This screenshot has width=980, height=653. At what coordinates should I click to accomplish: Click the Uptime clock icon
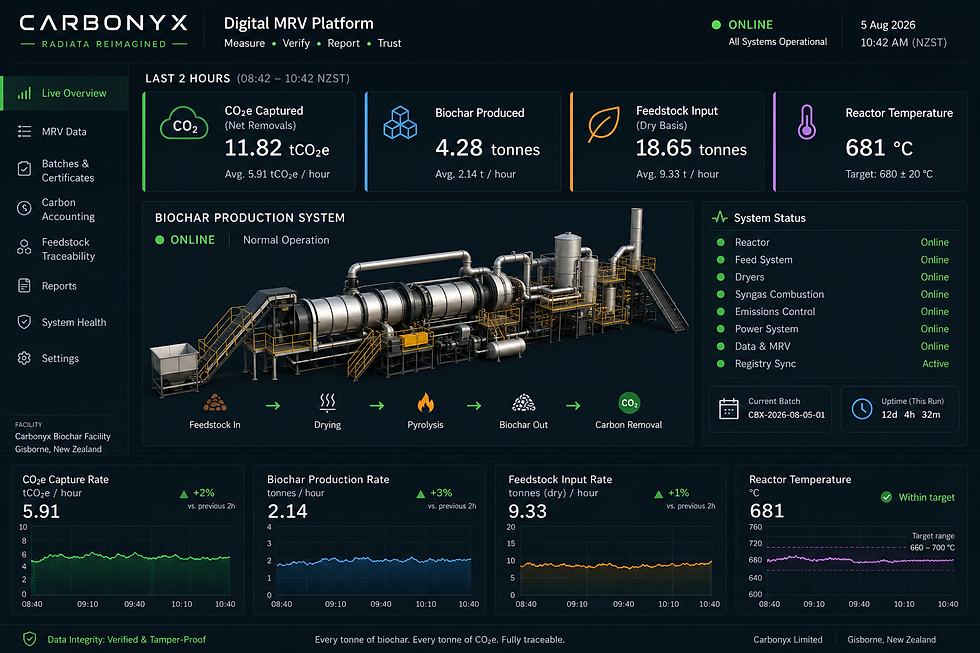click(862, 409)
